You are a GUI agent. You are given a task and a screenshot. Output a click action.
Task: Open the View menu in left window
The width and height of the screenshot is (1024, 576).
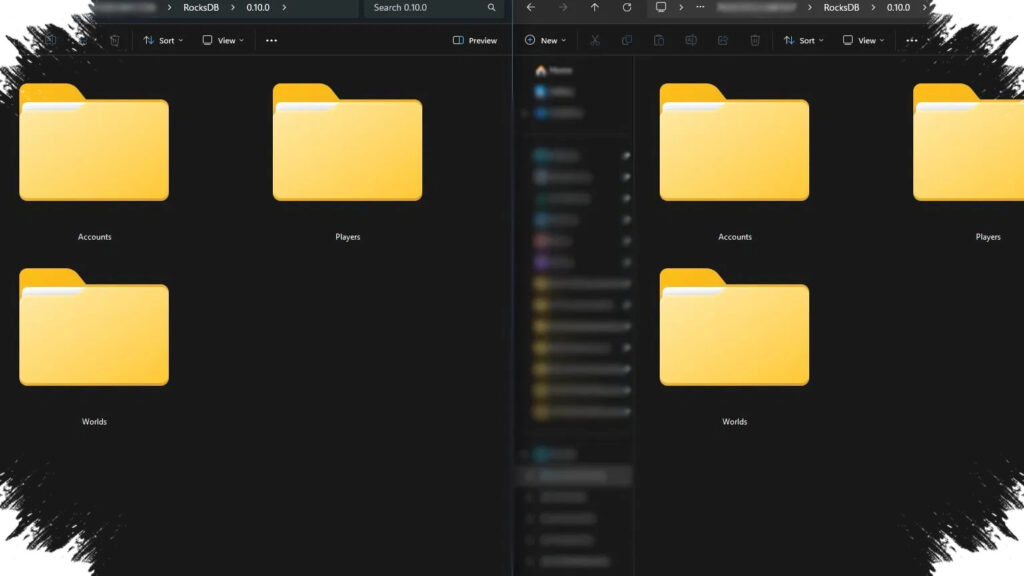point(223,40)
